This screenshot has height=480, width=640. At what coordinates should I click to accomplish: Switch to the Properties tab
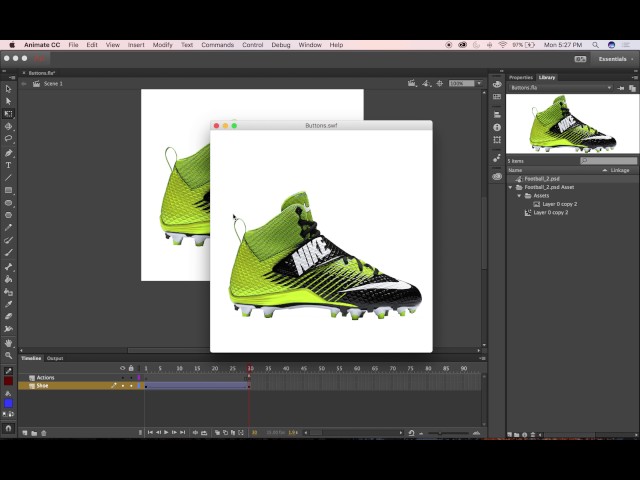coord(521,77)
